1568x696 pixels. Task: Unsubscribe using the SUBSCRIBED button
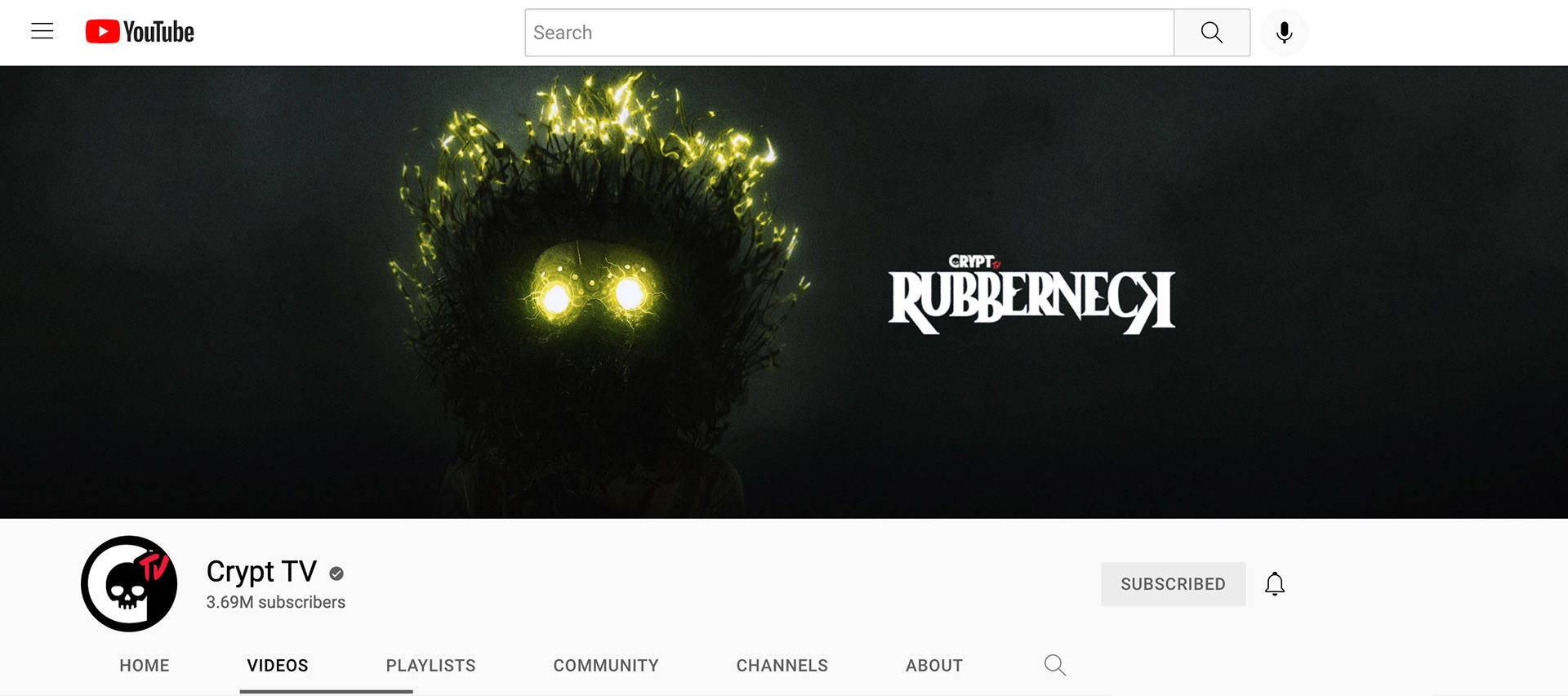(x=1173, y=584)
